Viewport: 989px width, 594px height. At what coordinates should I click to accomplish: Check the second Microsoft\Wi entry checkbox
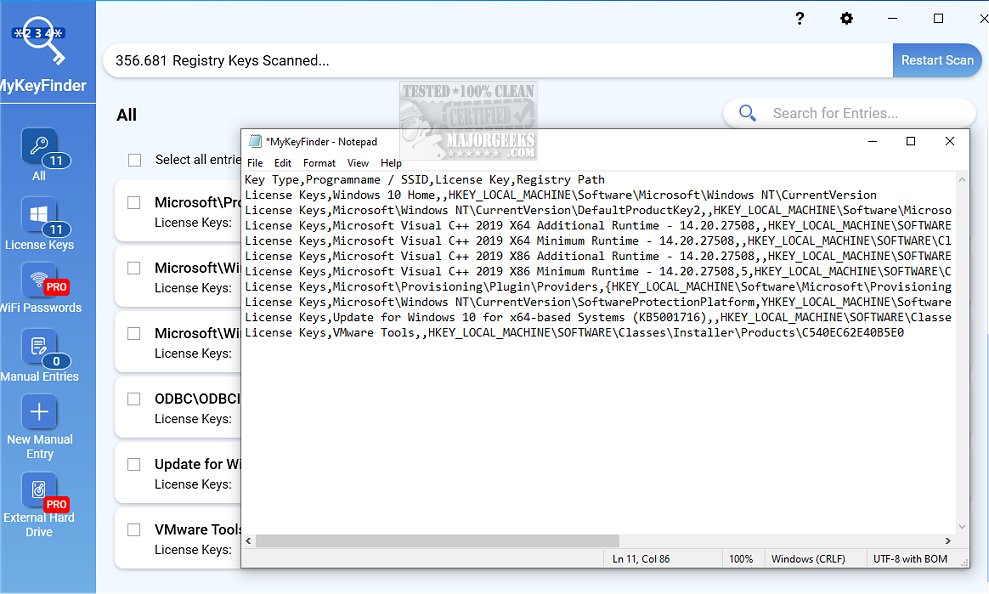(134, 334)
